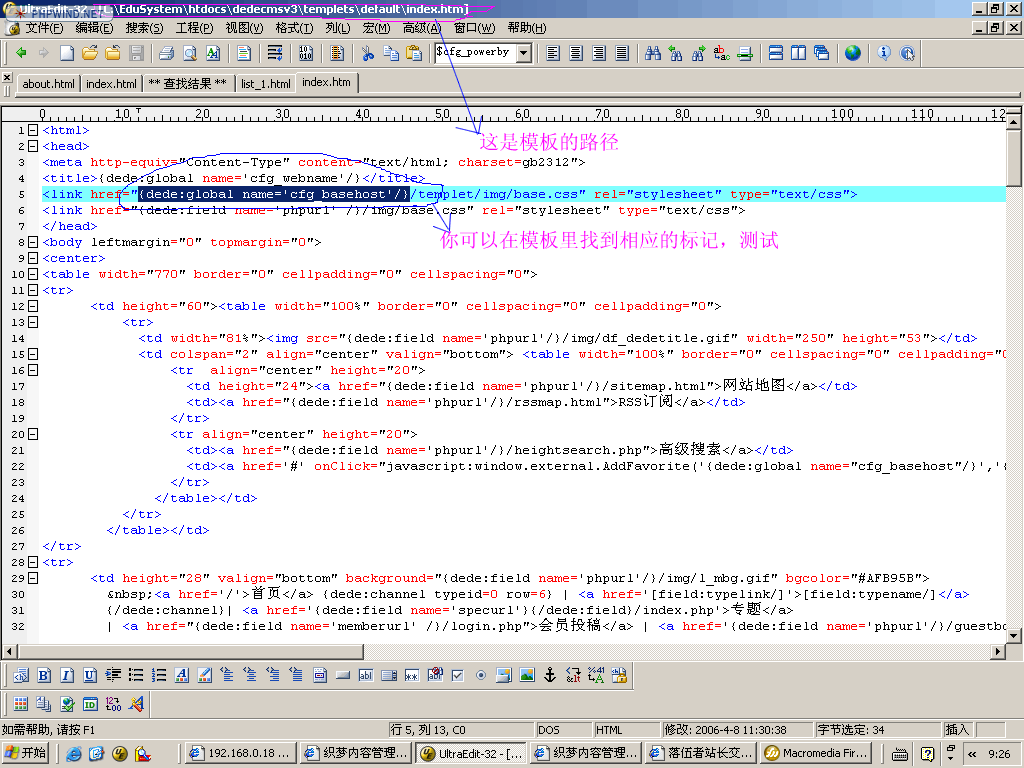Click the vertical scrollbar down arrow
This screenshot has height=768, width=1024.
tap(1013, 635)
